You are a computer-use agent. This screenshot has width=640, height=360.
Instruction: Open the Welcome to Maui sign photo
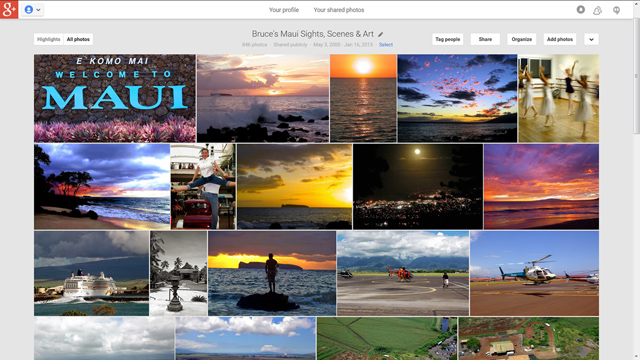[115, 98]
